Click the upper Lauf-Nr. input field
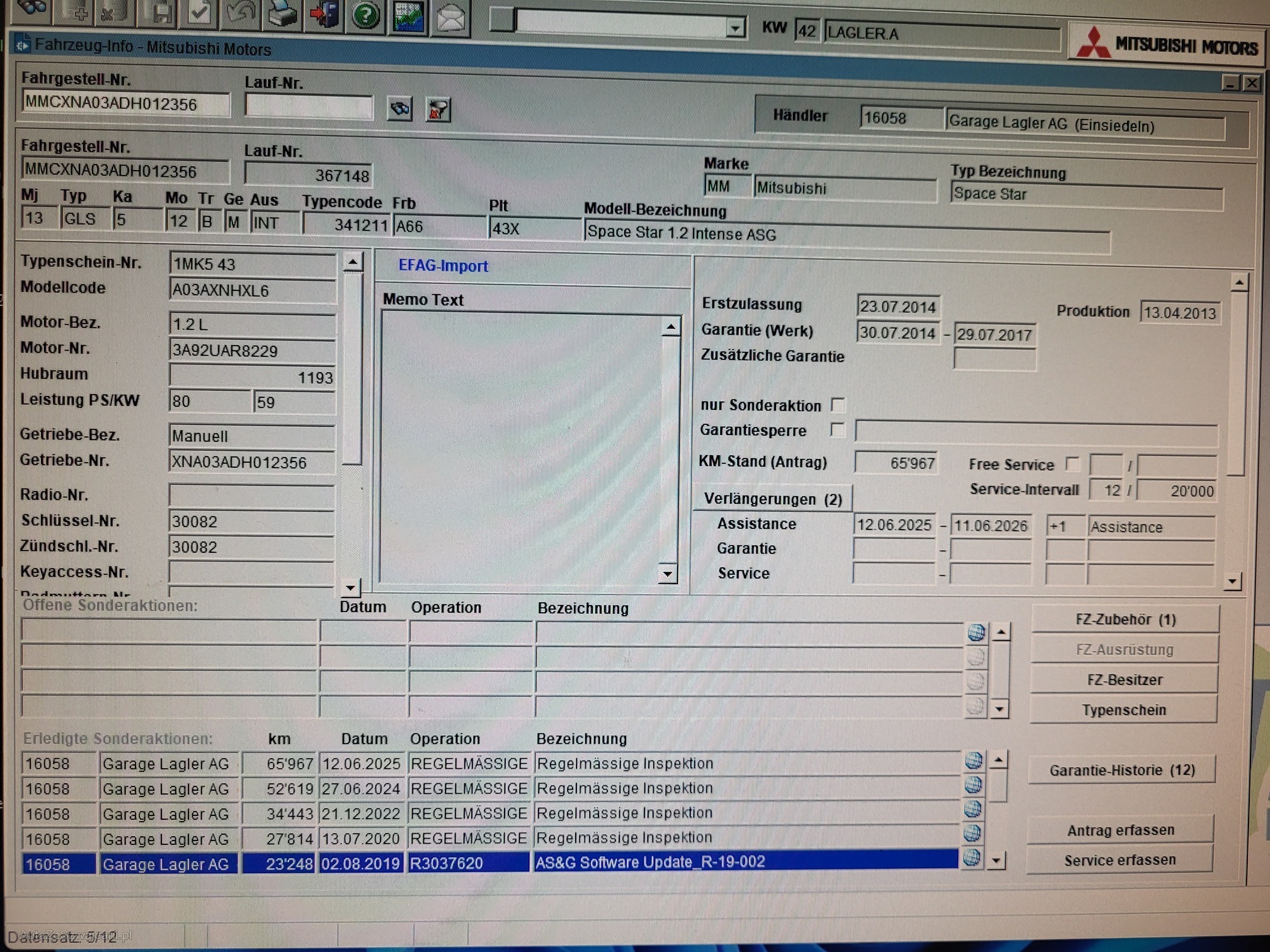1270x952 pixels. pos(309,106)
